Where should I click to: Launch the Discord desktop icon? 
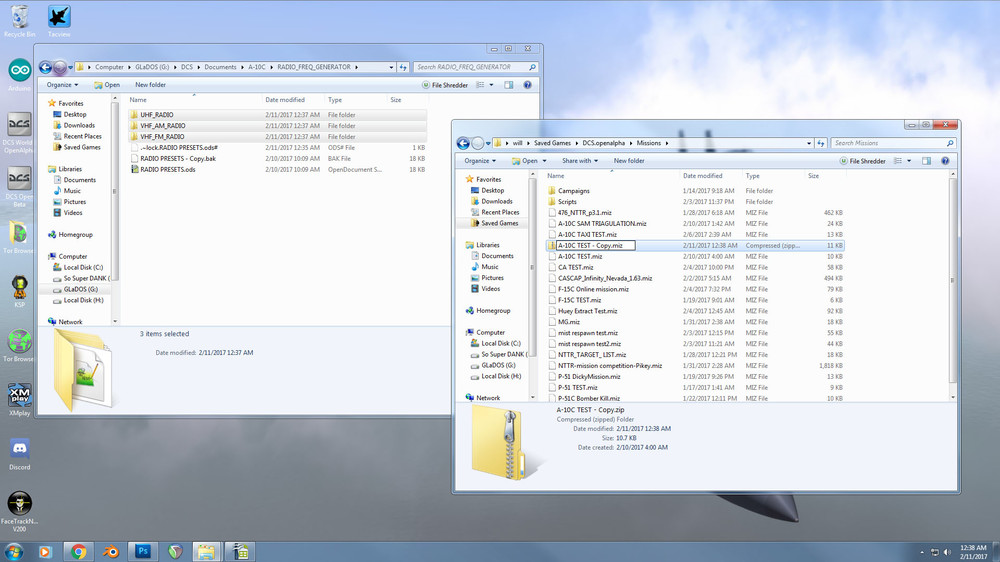click(19, 450)
